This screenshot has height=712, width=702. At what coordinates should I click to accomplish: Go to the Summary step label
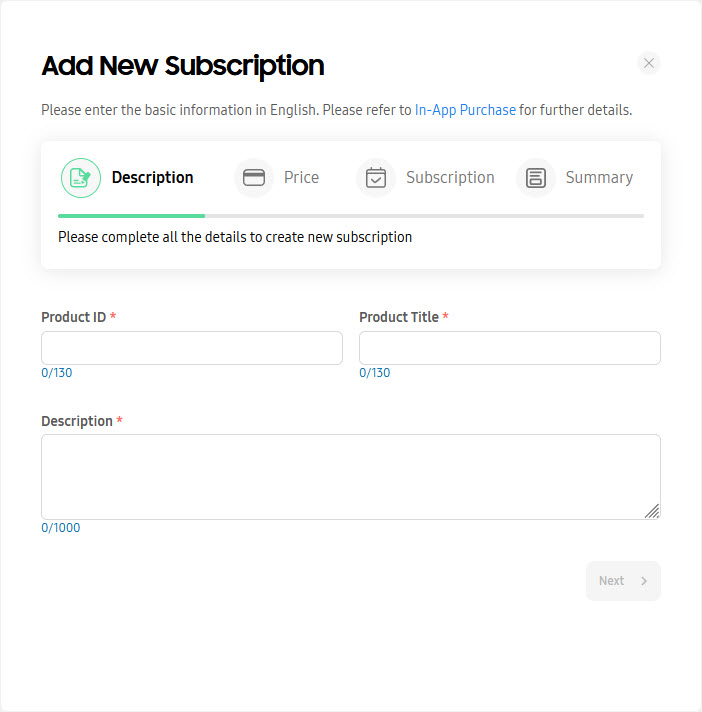coord(599,178)
